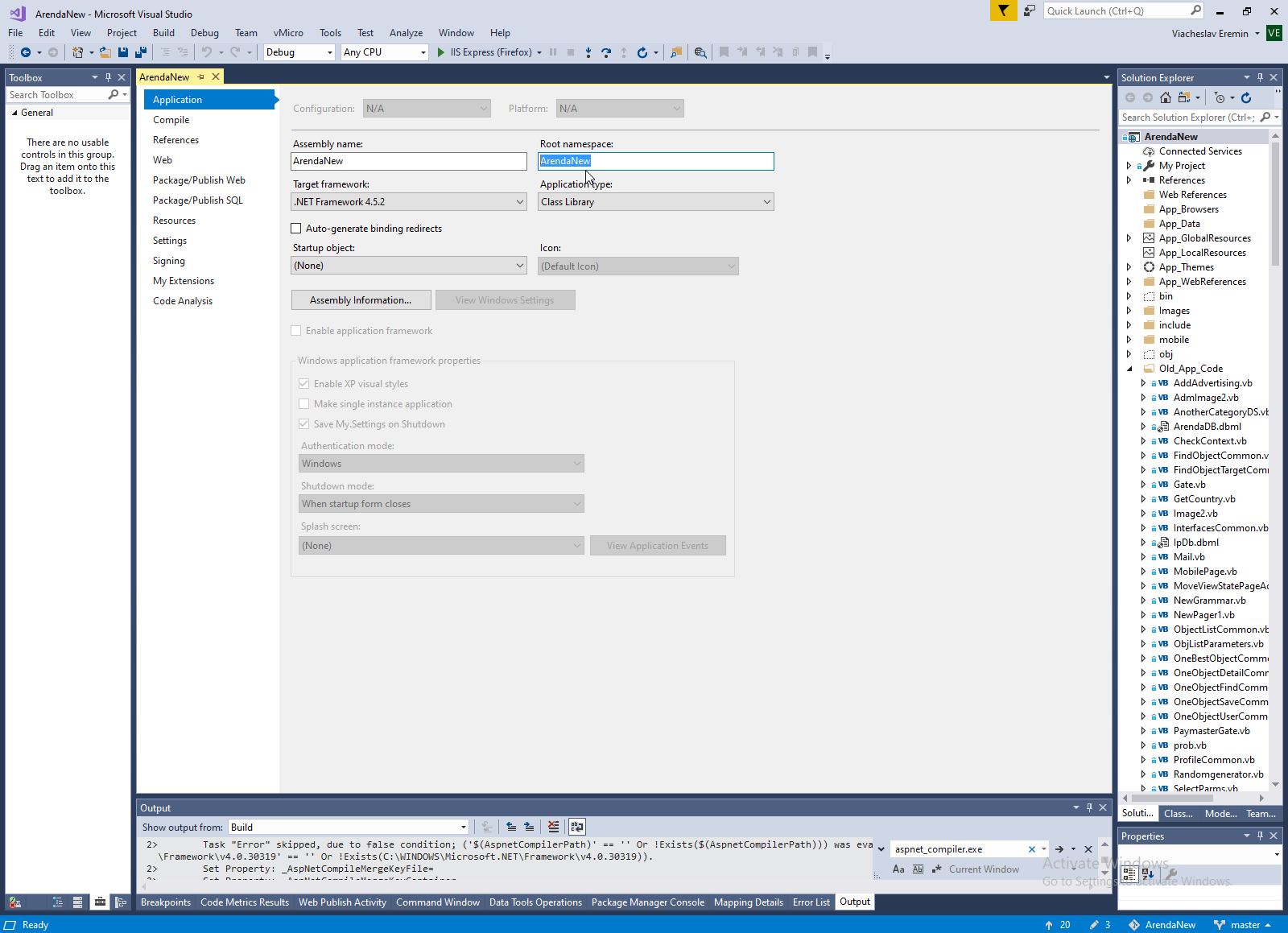Screen dimensions: 1288x933
Task: Open the References page of project properties
Action: point(175,140)
